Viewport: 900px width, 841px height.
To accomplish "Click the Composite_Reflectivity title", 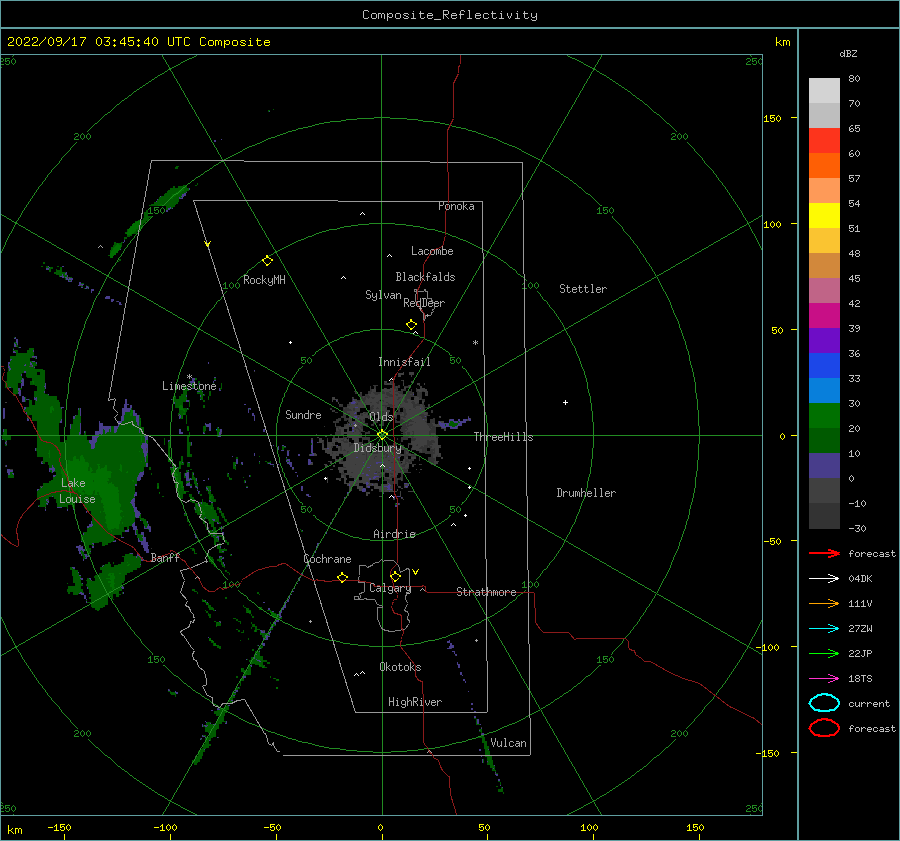I will pos(449,15).
